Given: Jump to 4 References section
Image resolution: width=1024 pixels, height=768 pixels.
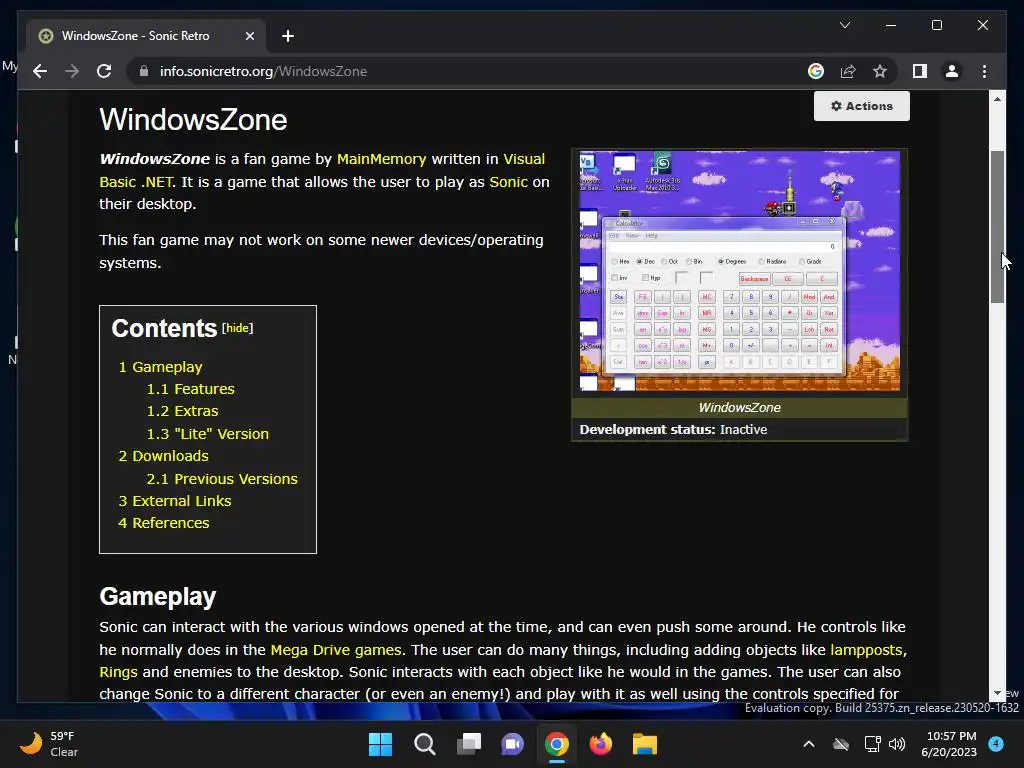Looking at the screenshot, I should coord(163,523).
